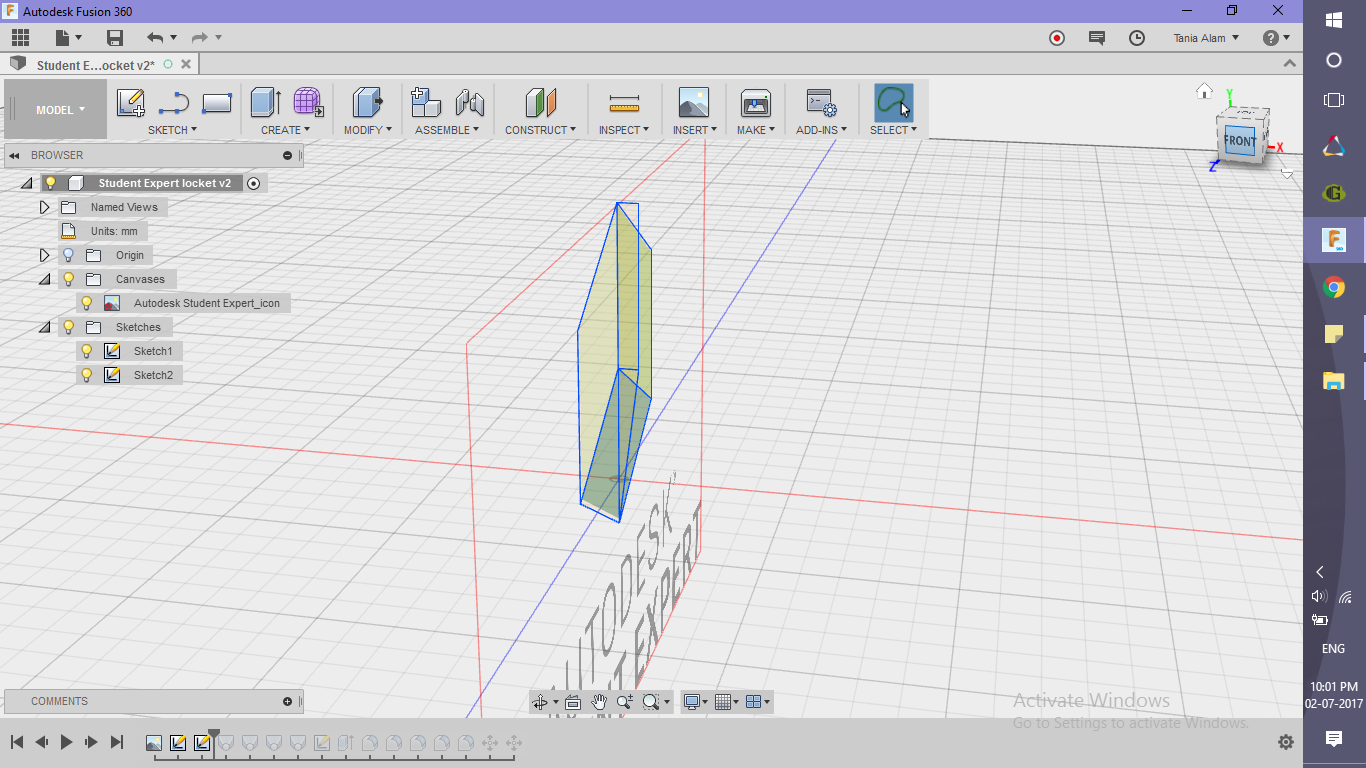1366x768 pixels.
Task: Expand the Origin folder
Action: click(x=44, y=255)
